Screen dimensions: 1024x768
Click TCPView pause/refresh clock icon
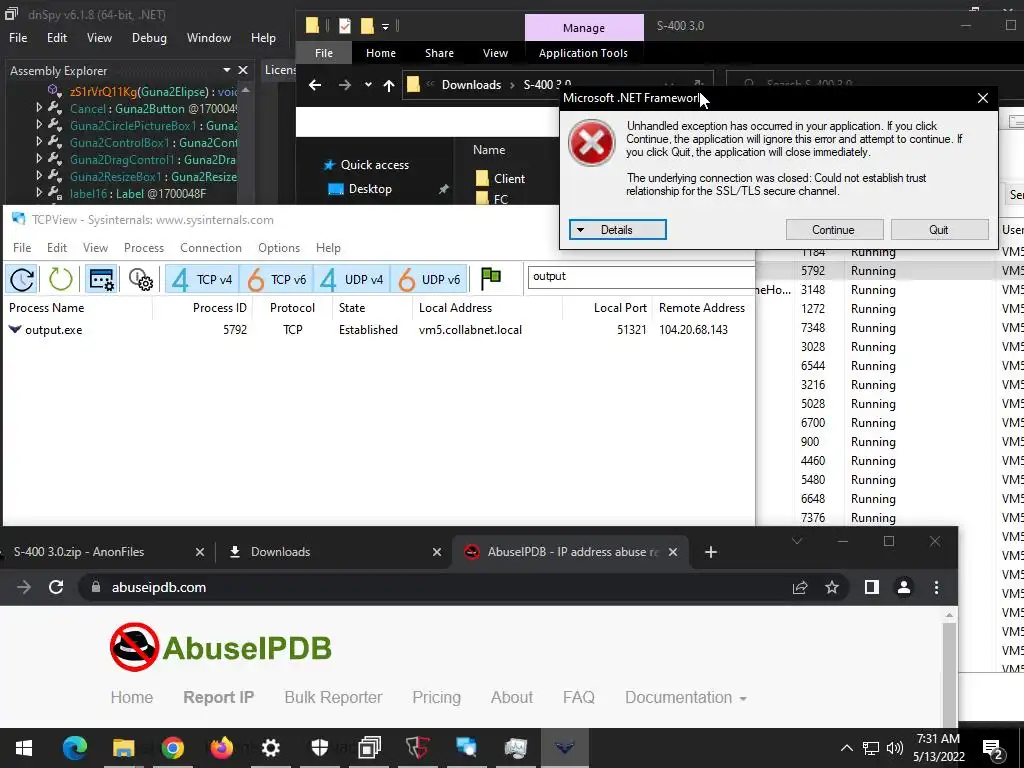click(22, 280)
